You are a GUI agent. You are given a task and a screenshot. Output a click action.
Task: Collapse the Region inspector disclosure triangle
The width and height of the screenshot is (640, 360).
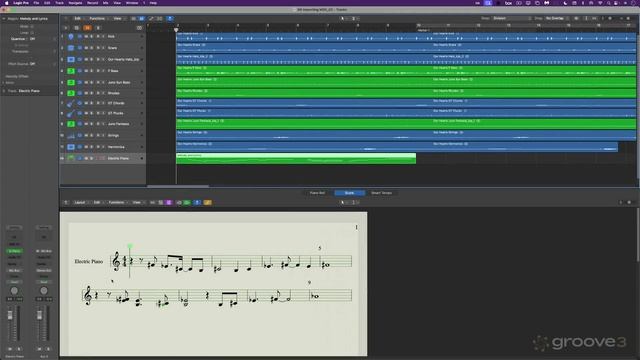click(4, 19)
